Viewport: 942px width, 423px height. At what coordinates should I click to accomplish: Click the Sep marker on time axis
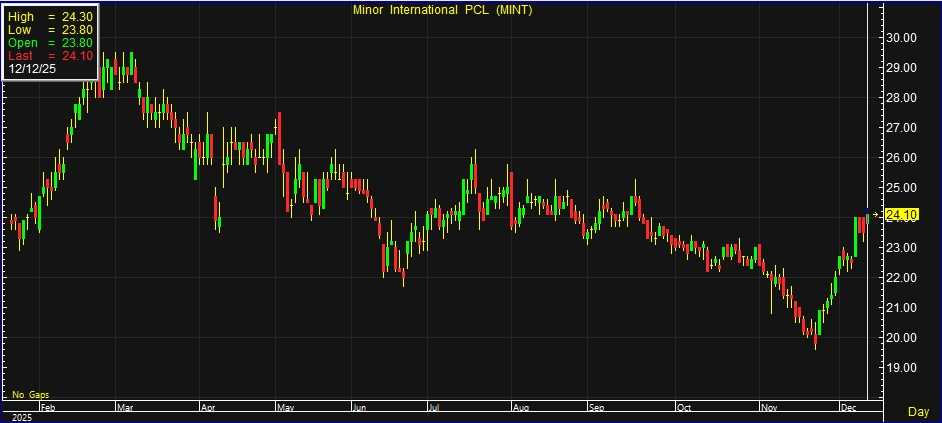point(596,408)
